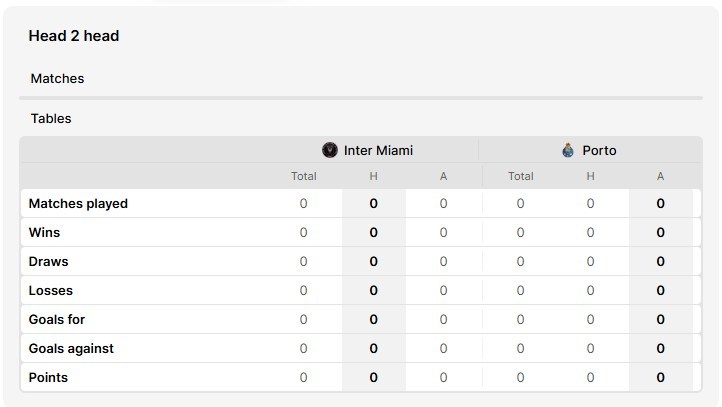
Task: Open the Tables section
Action: pyautogui.click(x=51, y=118)
